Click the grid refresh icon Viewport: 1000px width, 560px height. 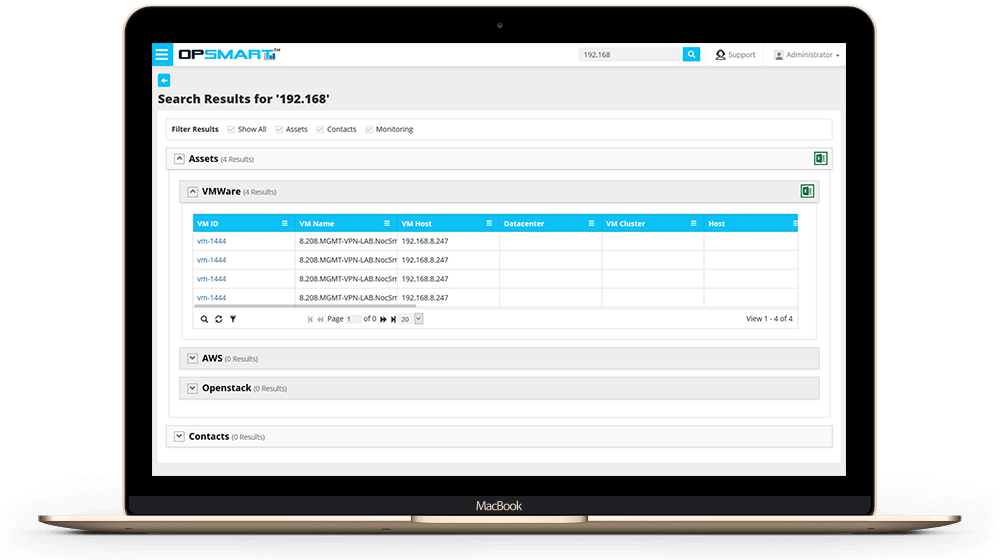coord(219,319)
